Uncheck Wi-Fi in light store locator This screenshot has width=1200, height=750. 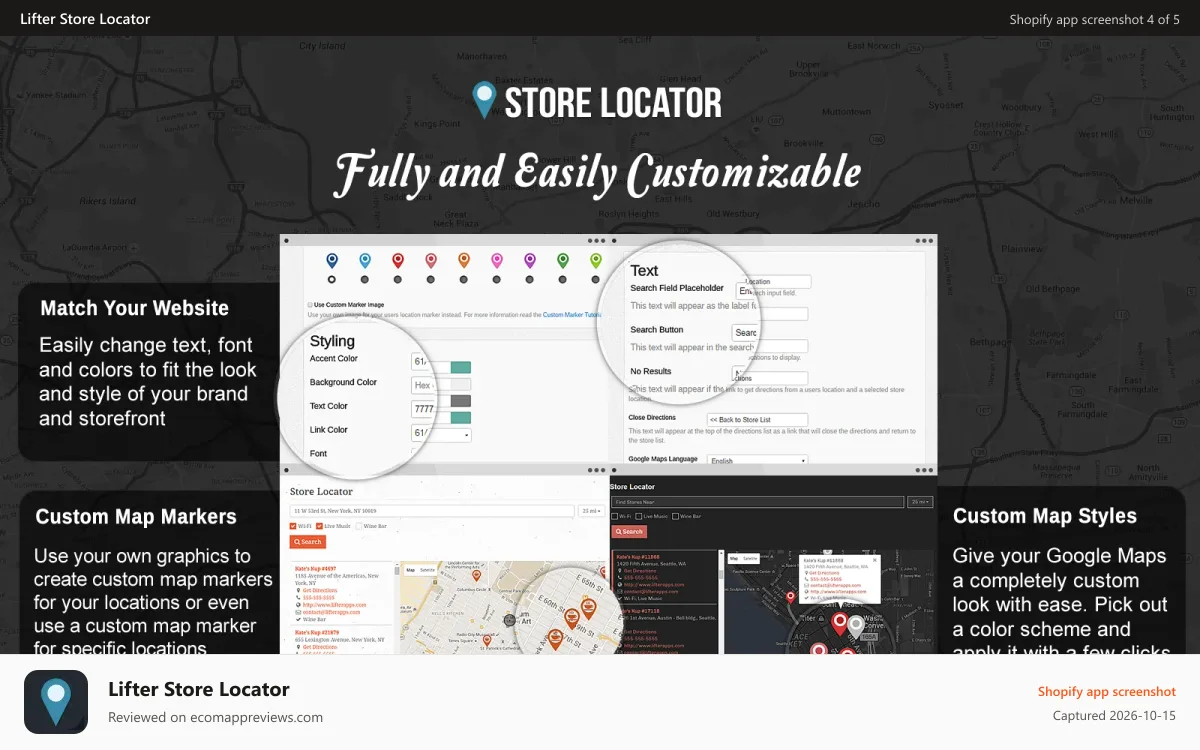point(293,526)
